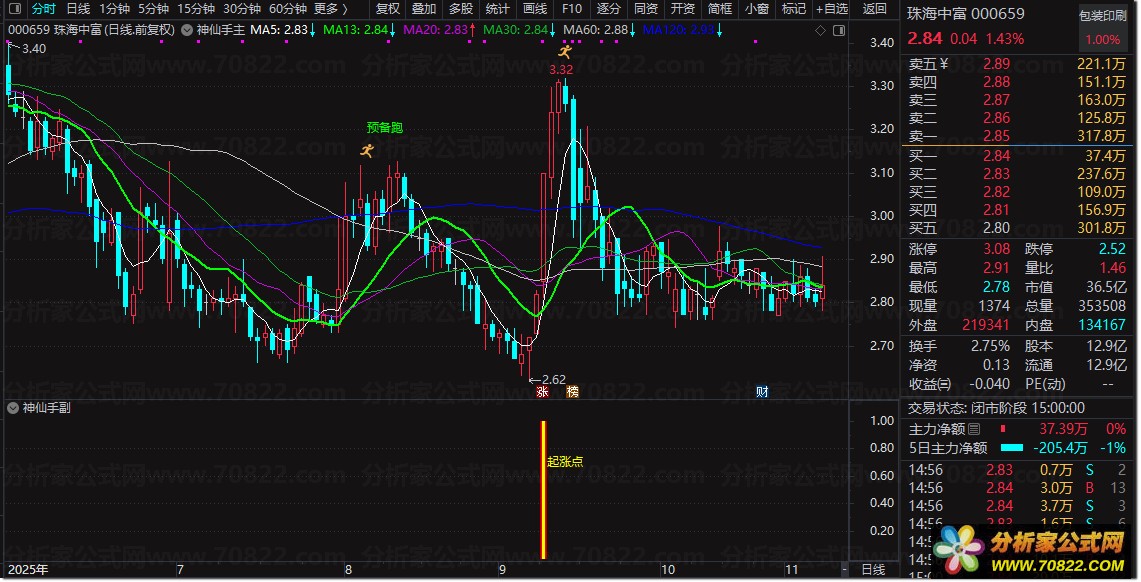The width and height of the screenshot is (1141, 582).
Task: Toggle the sidebar panel icon beside 分时
Action: (15, 9)
